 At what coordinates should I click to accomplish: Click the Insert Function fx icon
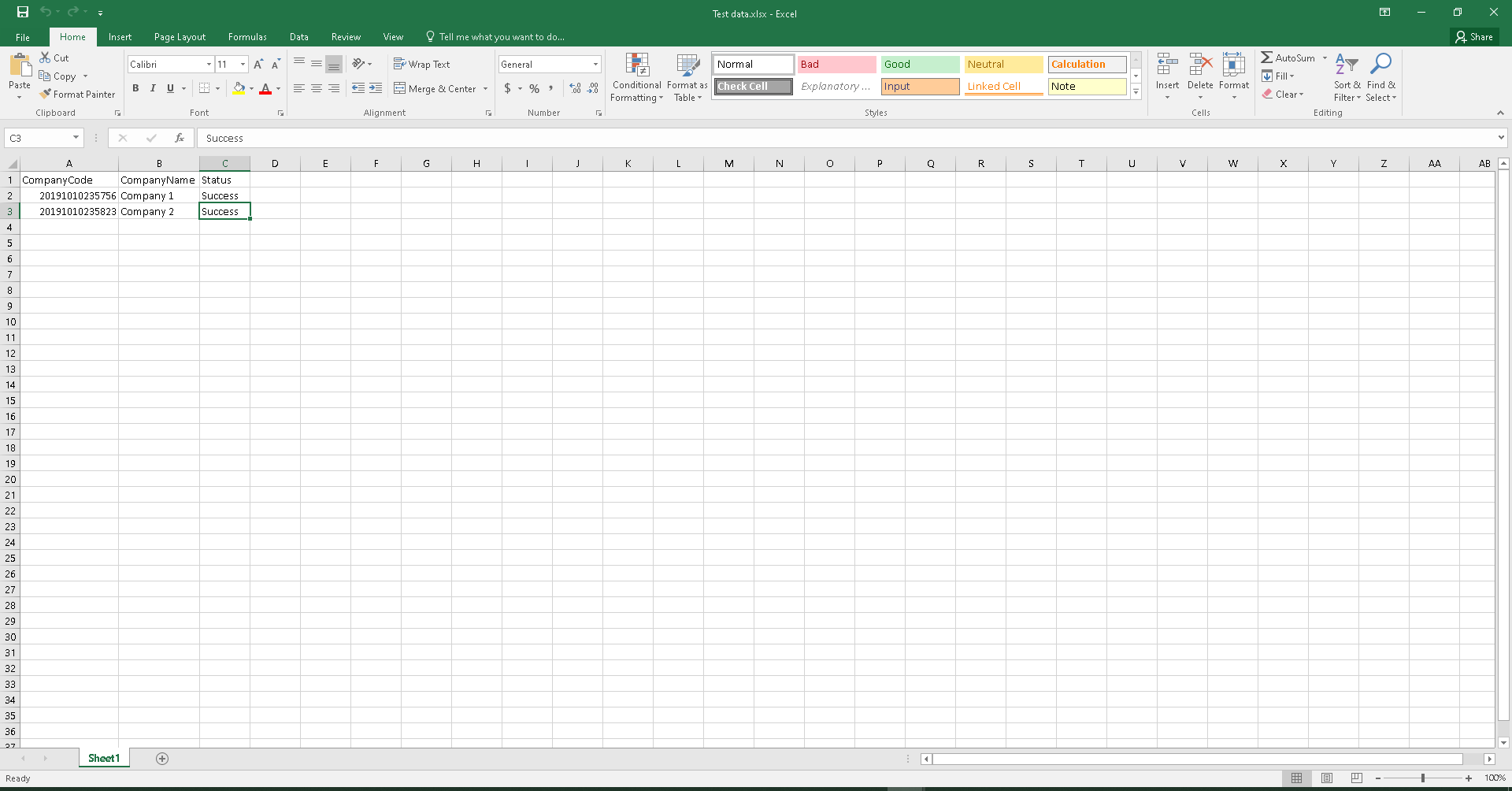click(x=180, y=138)
